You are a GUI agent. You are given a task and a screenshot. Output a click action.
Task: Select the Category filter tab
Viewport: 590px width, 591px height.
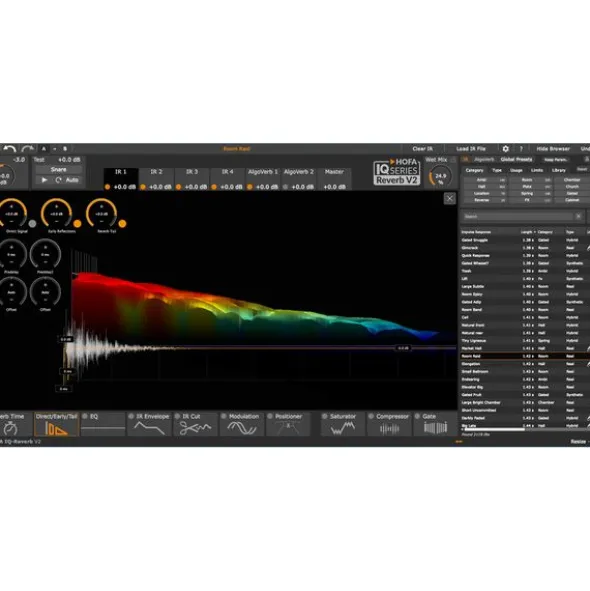[x=474, y=170]
